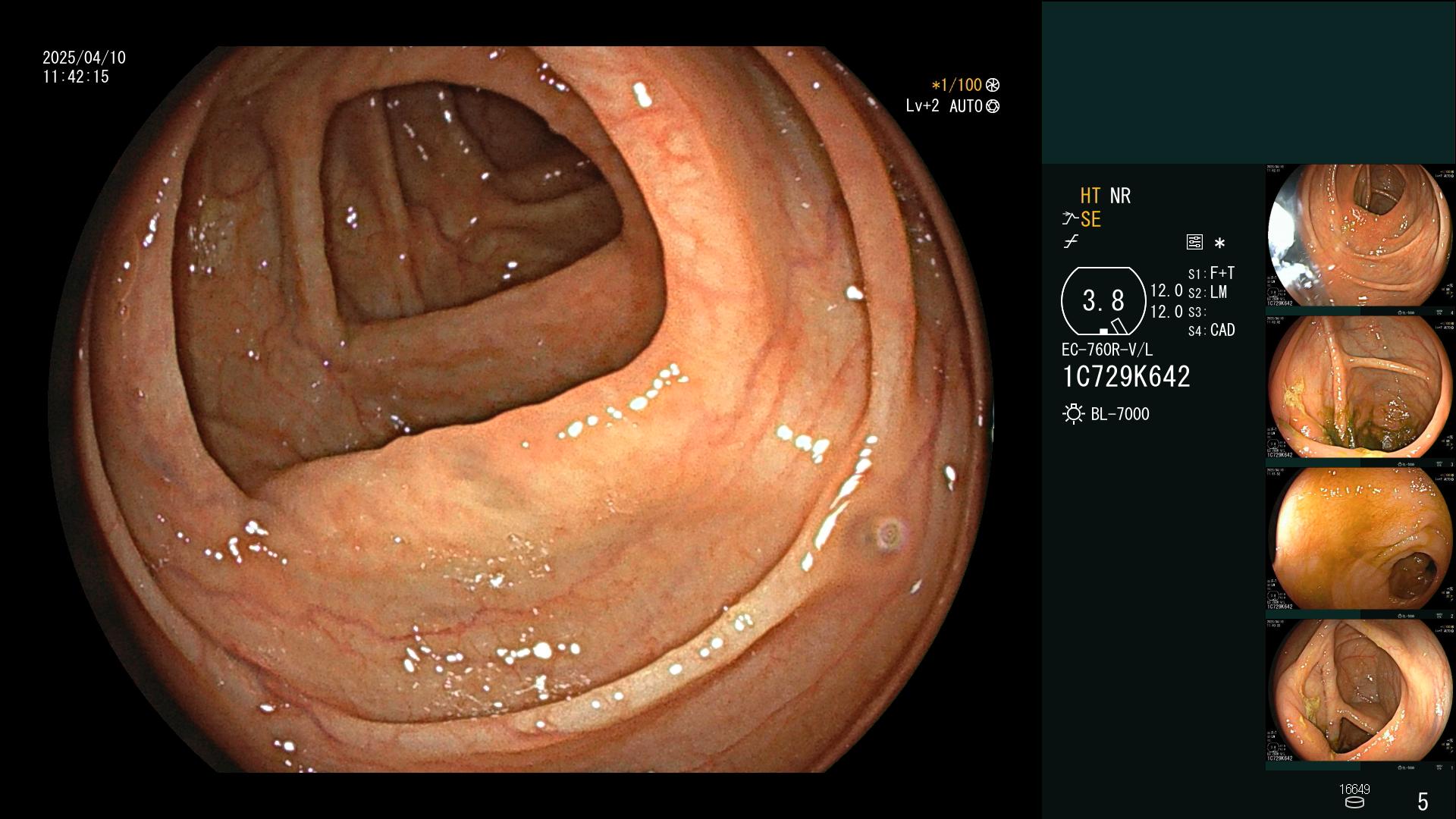The height and width of the screenshot is (819, 1456).
Task: Click the 16649 remaining storage count
Action: pyautogui.click(x=1354, y=789)
